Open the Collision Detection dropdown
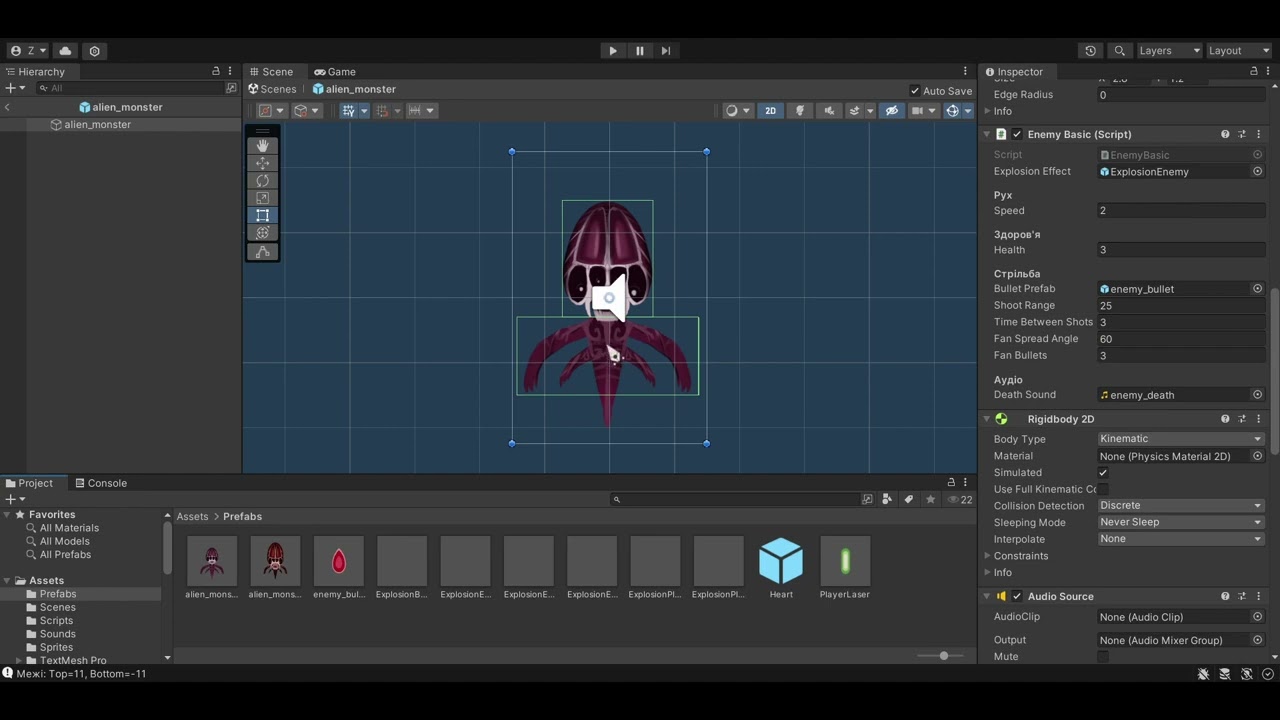This screenshot has width=1280, height=720. click(x=1181, y=506)
